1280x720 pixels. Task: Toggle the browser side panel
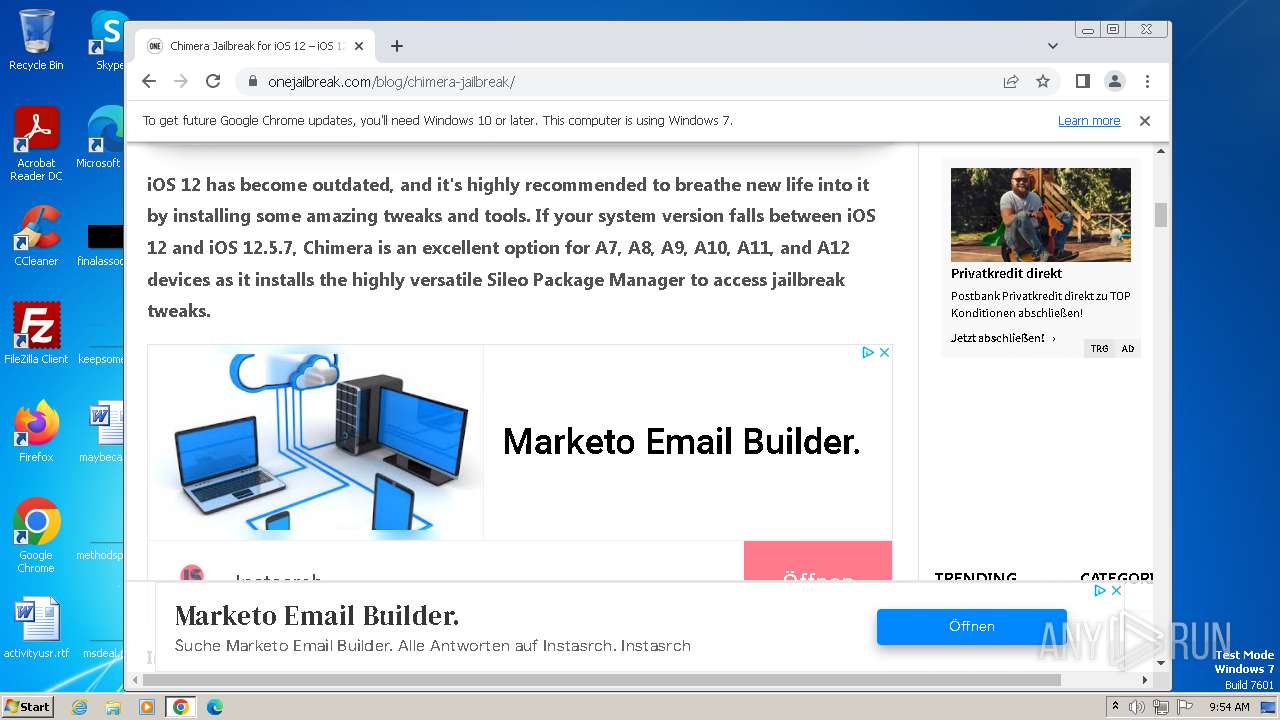1083,82
